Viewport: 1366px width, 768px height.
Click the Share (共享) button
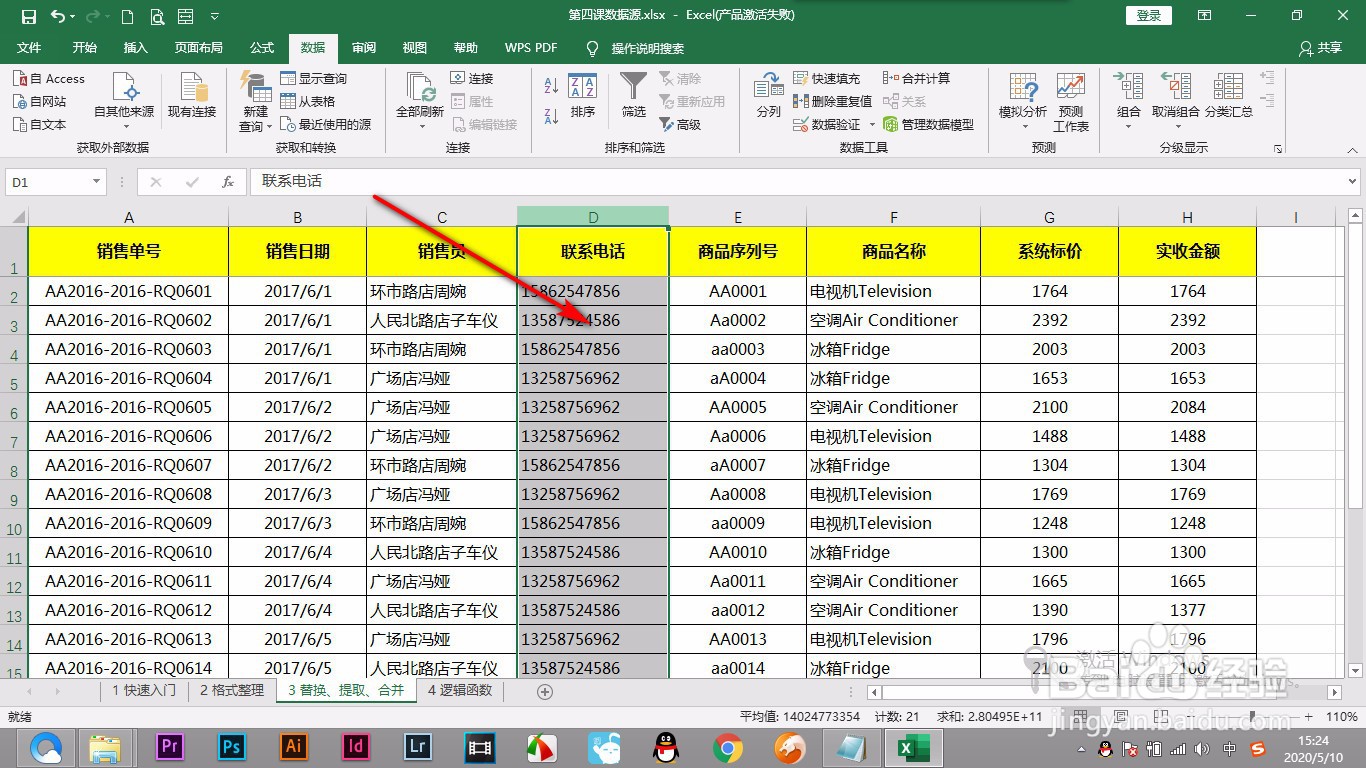click(x=1320, y=48)
